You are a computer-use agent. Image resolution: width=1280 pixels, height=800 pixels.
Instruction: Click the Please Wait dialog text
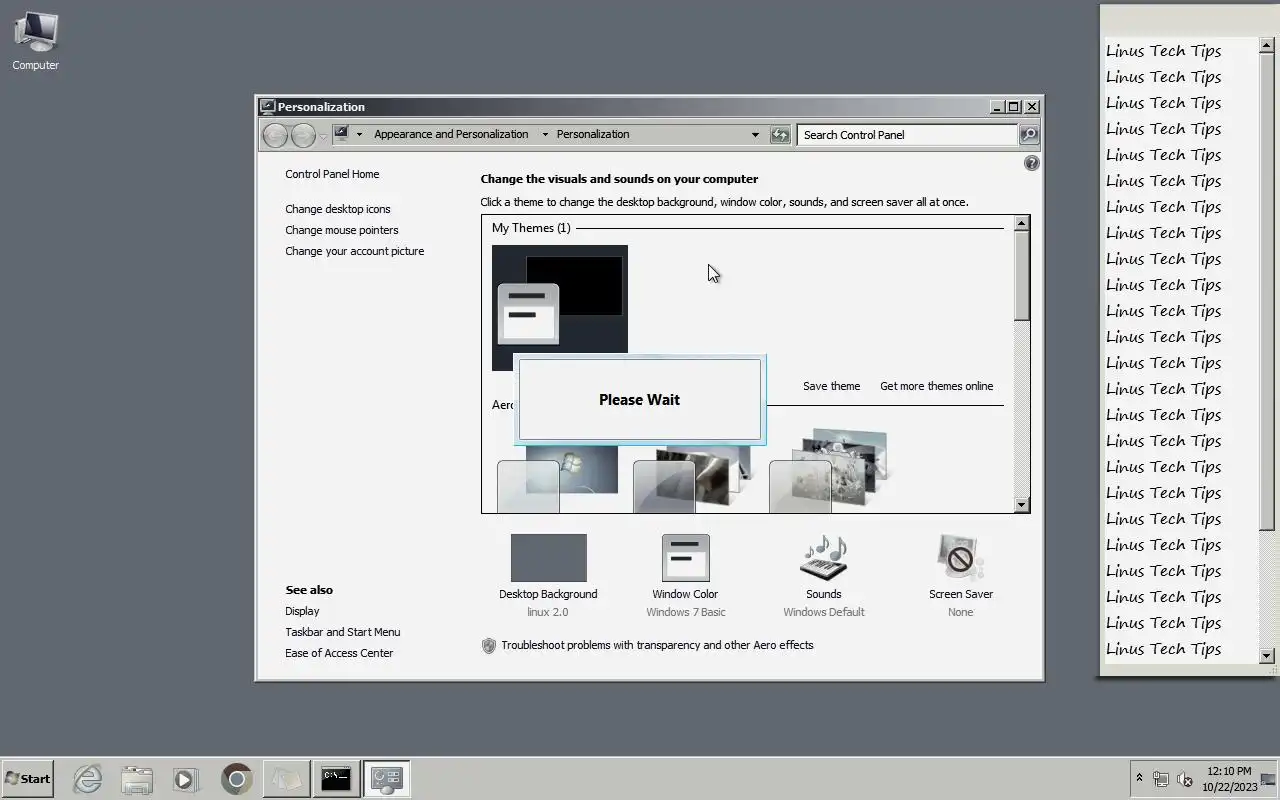pyautogui.click(x=639, y=399)
